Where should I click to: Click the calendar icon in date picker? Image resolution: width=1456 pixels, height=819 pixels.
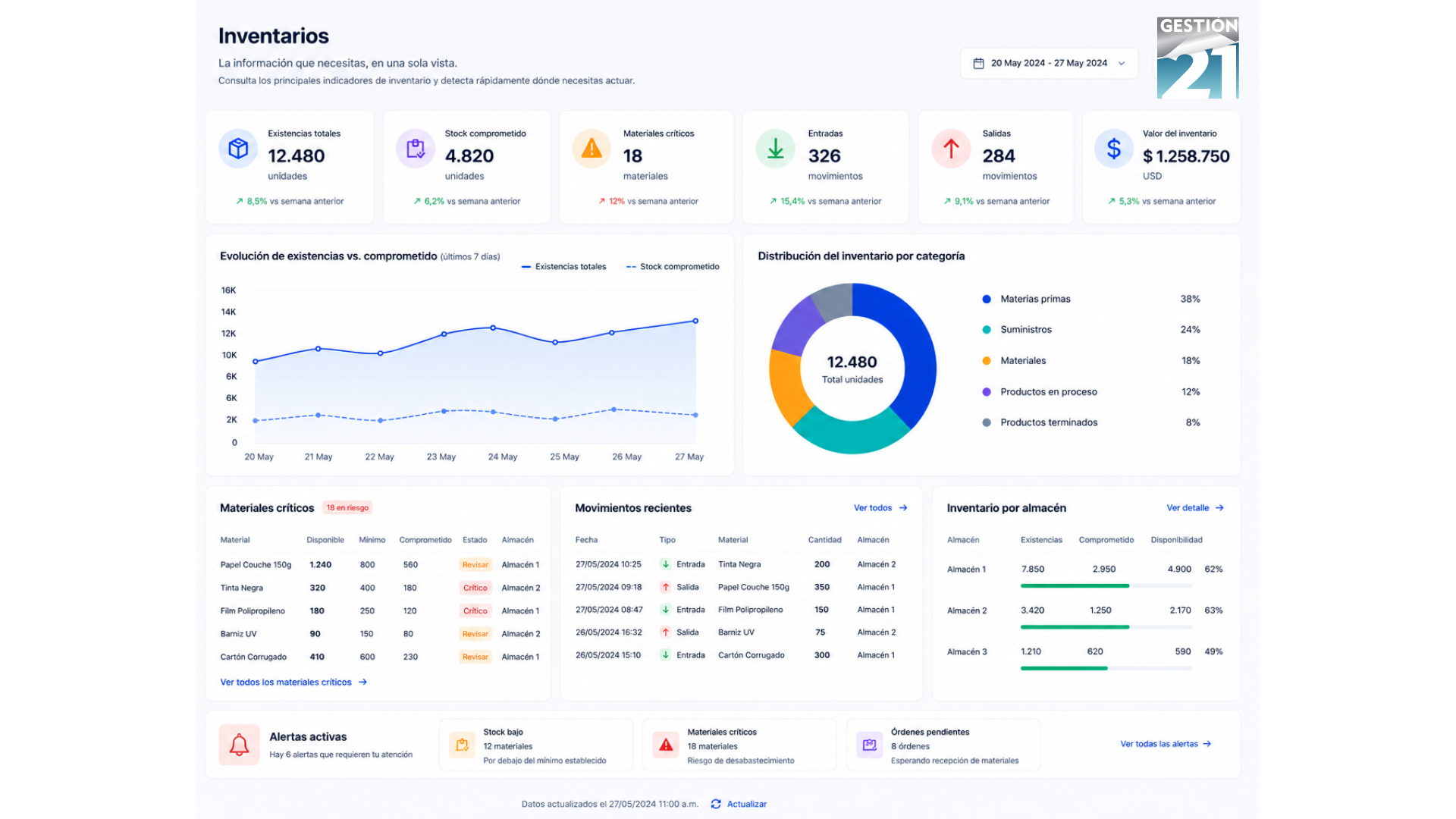click(x=978, y=64)
